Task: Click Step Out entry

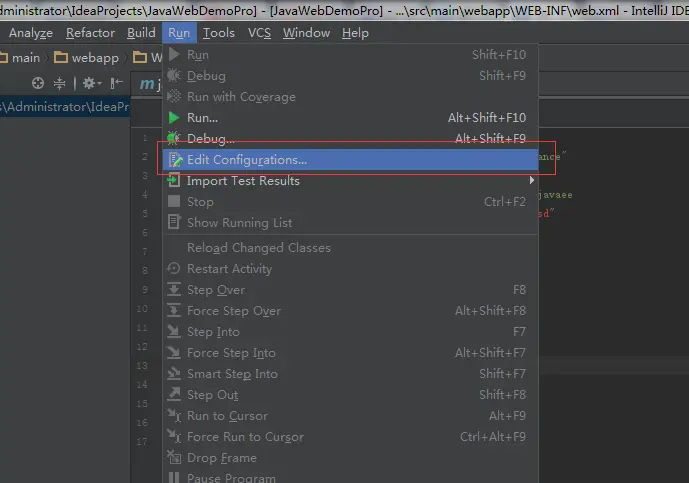Action: click(x=351, y=395)
